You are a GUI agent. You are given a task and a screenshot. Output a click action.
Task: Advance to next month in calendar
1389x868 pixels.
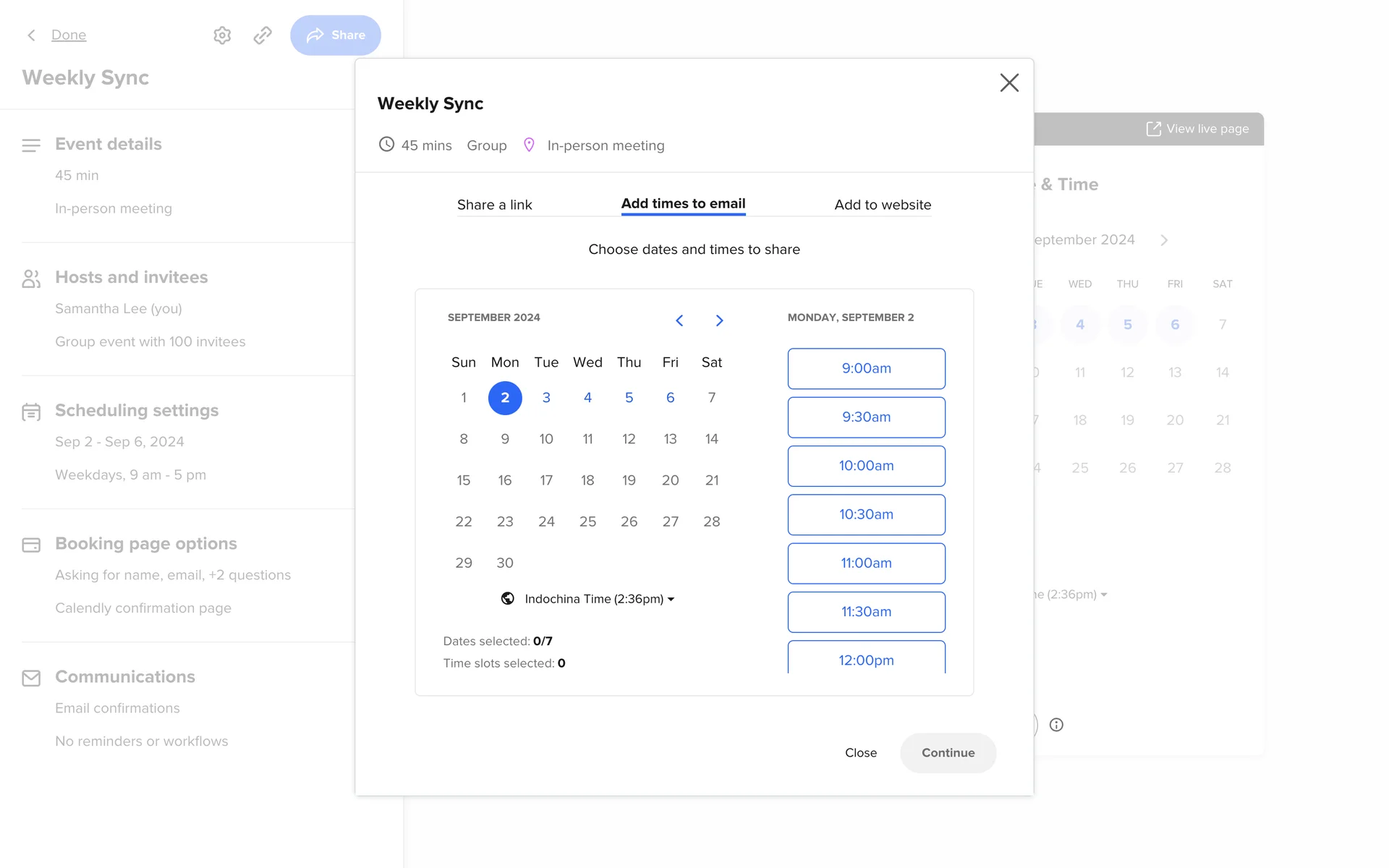click(719, 320)
